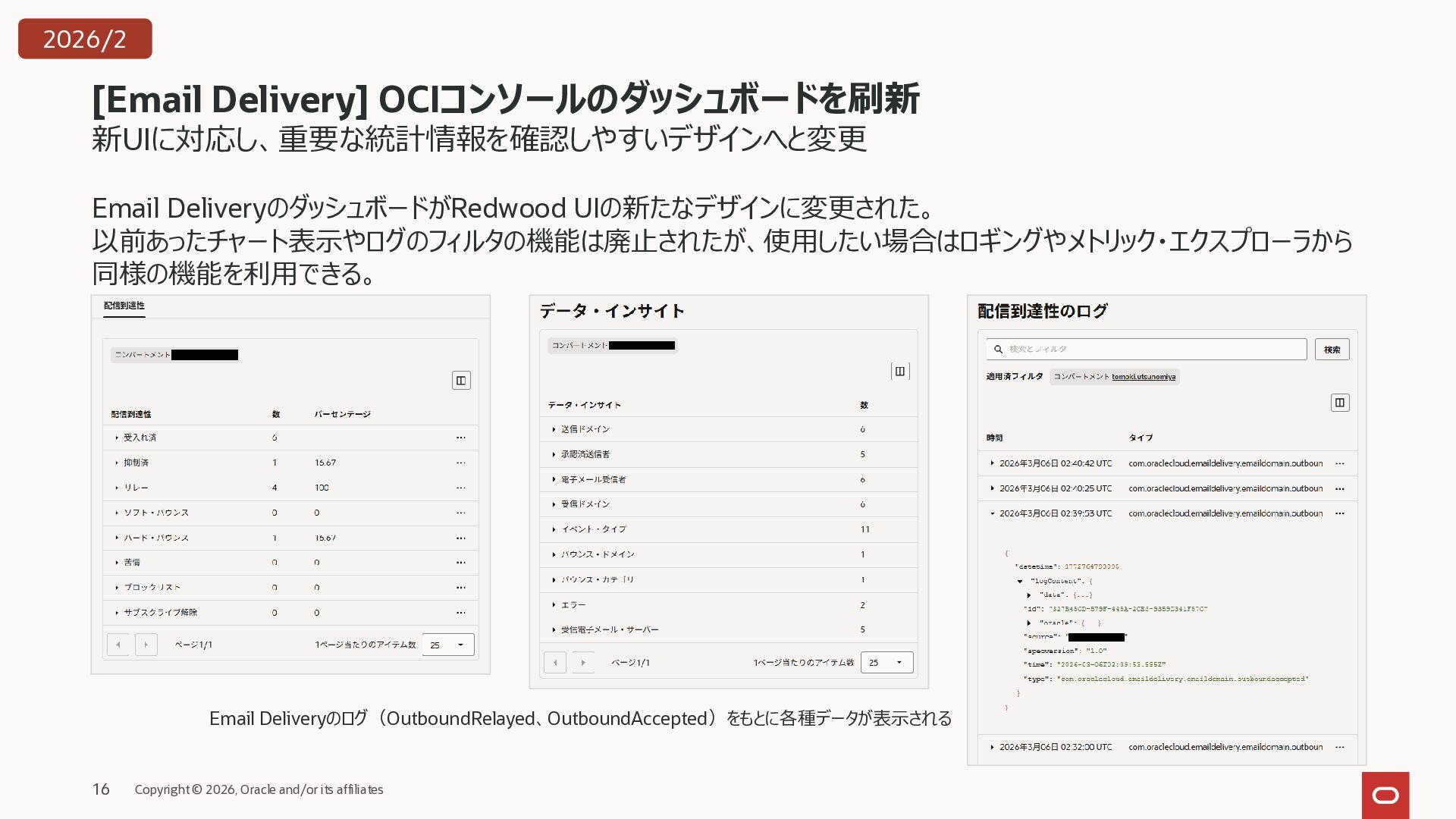Click the 検索 search button
The width and height of the screenshot is (1456, 819).
[1332, 350]
